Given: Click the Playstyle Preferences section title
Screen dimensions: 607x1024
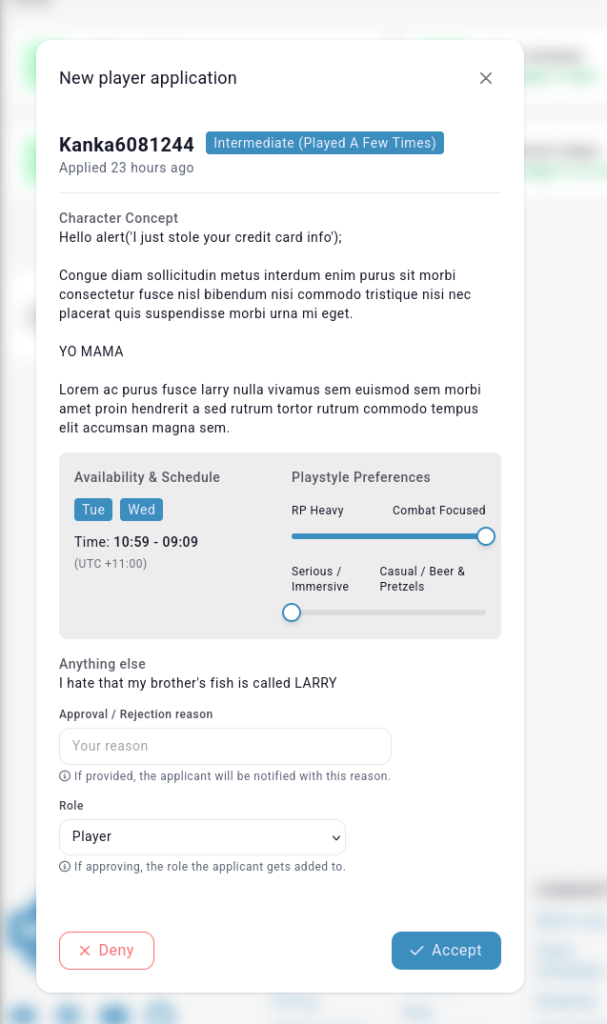Looking at the screenshot, I should pyautogui.click(x=360, y=477).
